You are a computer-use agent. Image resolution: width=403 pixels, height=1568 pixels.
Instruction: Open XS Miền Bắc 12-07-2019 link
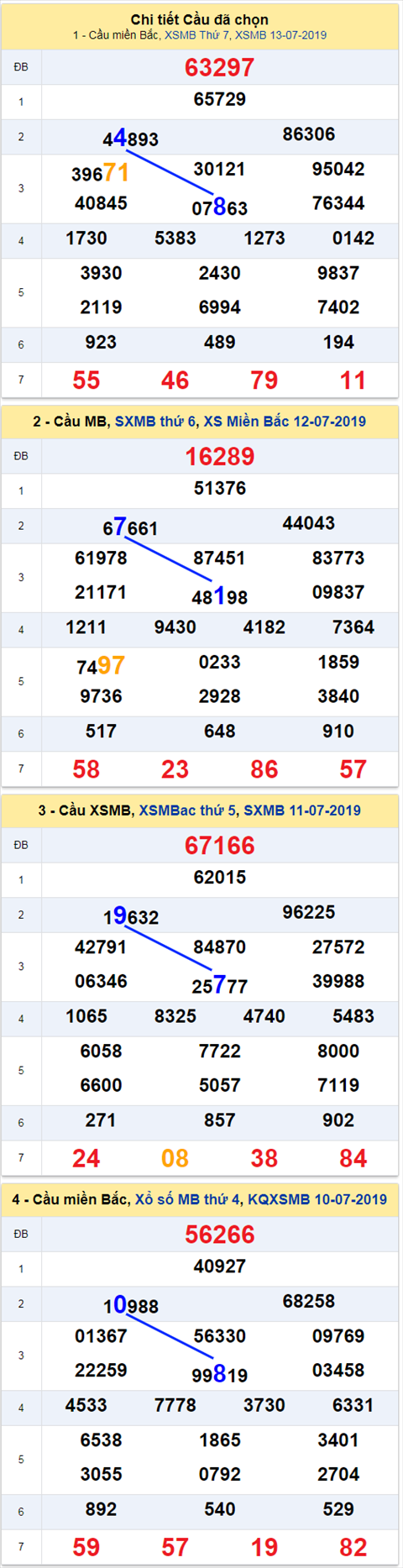point(285,422)
